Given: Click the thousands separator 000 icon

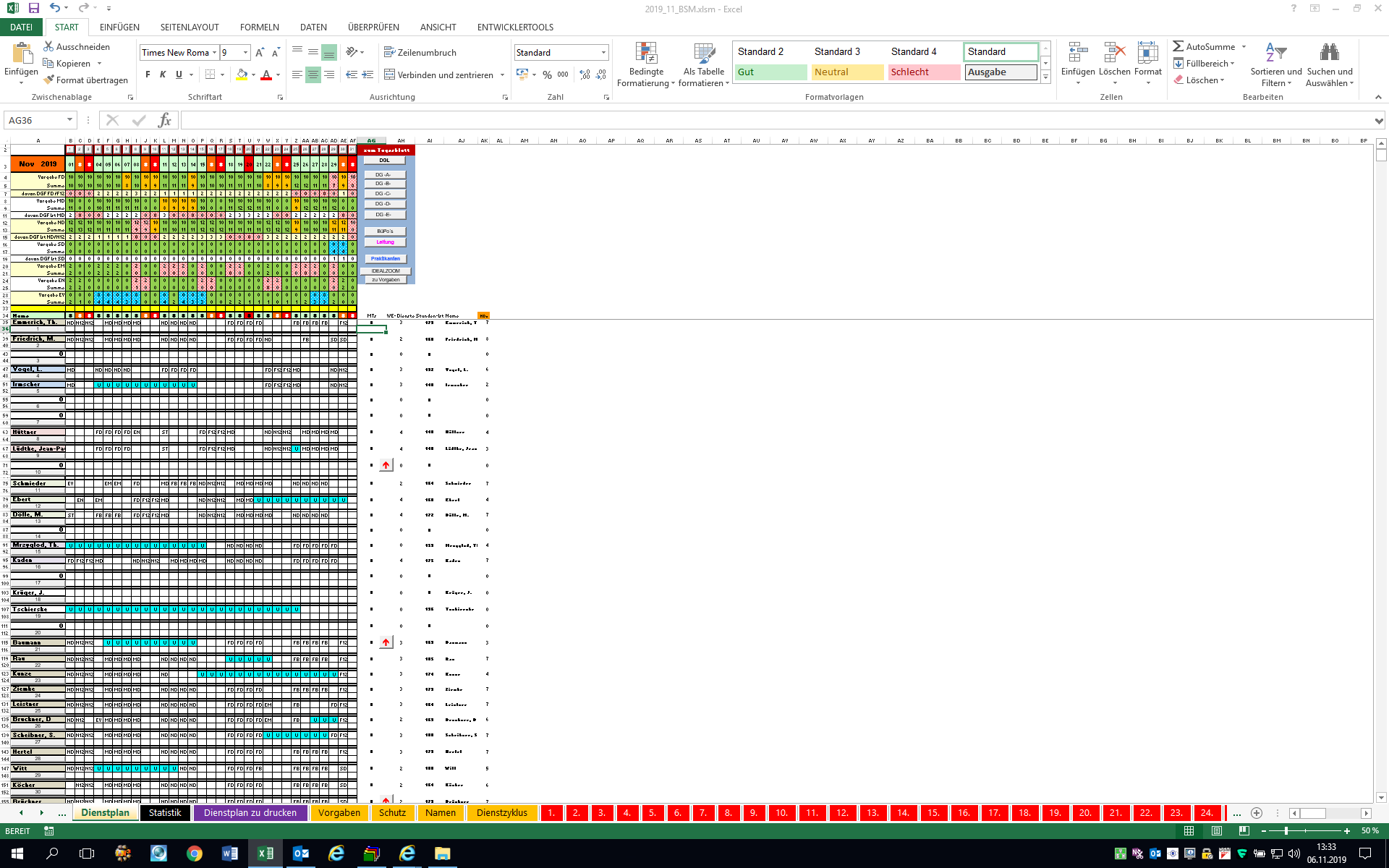Looking at the screenshot, I should tap(563, 75).
